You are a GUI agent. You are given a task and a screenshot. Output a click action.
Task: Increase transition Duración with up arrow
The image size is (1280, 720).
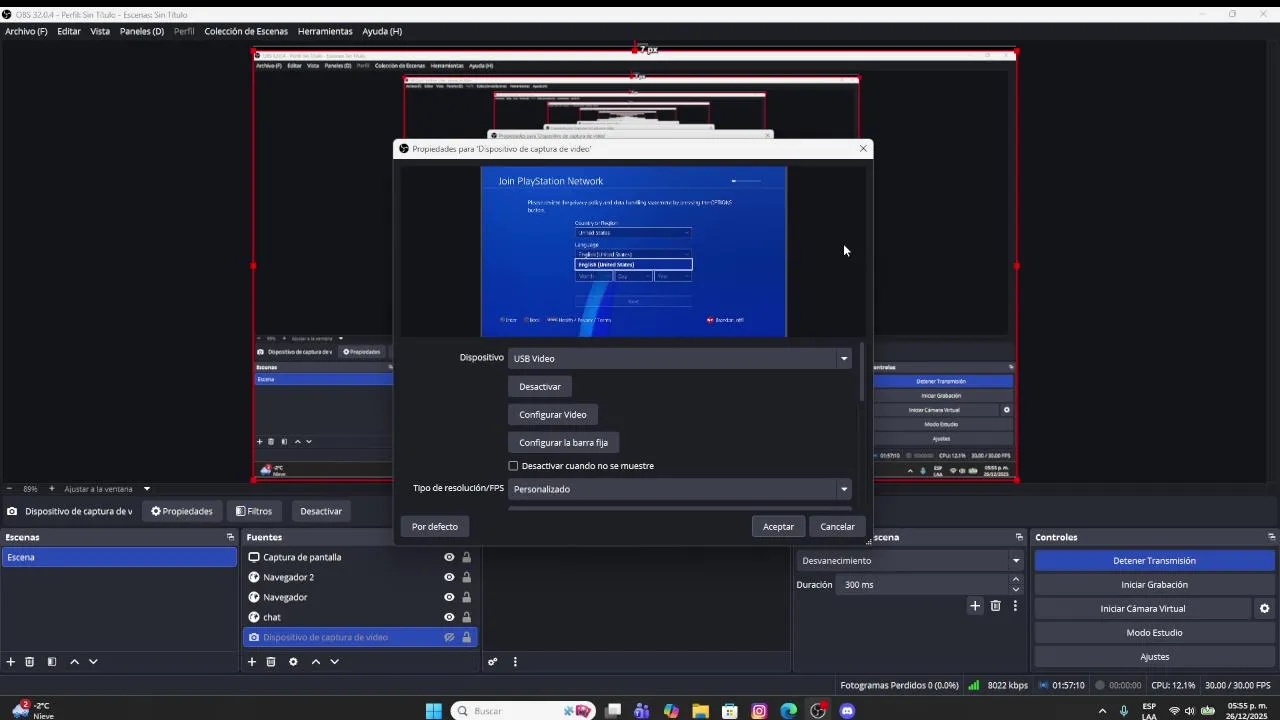tap(1016, 580)
